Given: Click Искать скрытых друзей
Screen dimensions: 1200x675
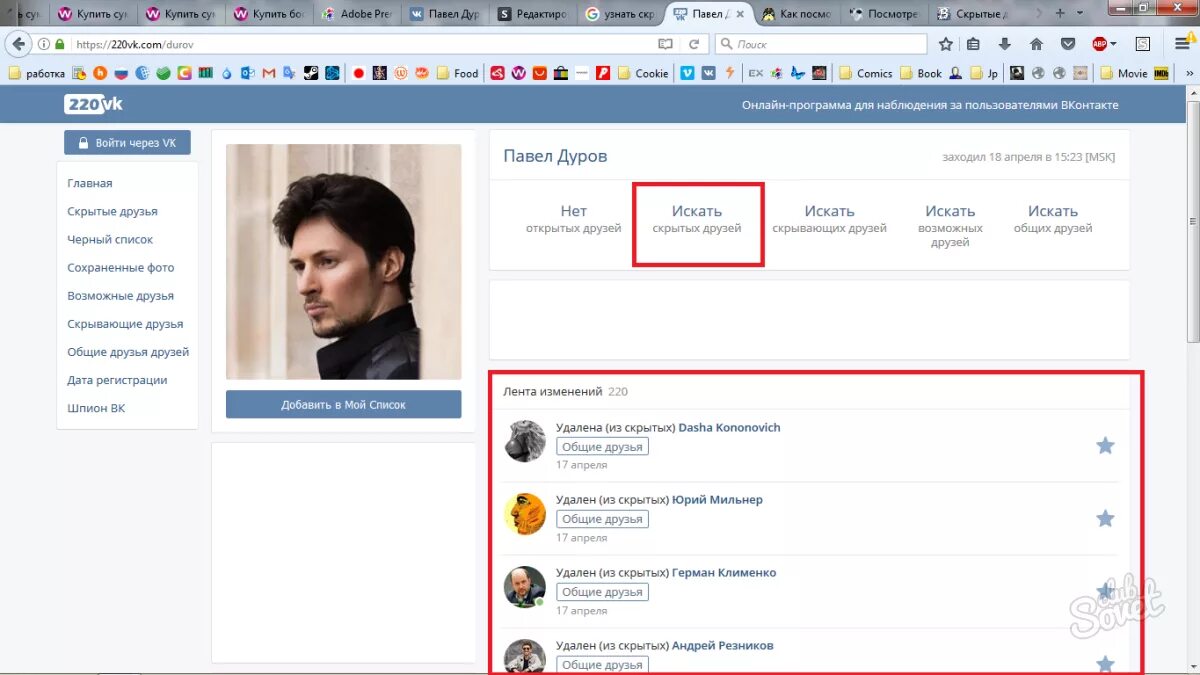Looking at the screenshot, I should [697, 219].
